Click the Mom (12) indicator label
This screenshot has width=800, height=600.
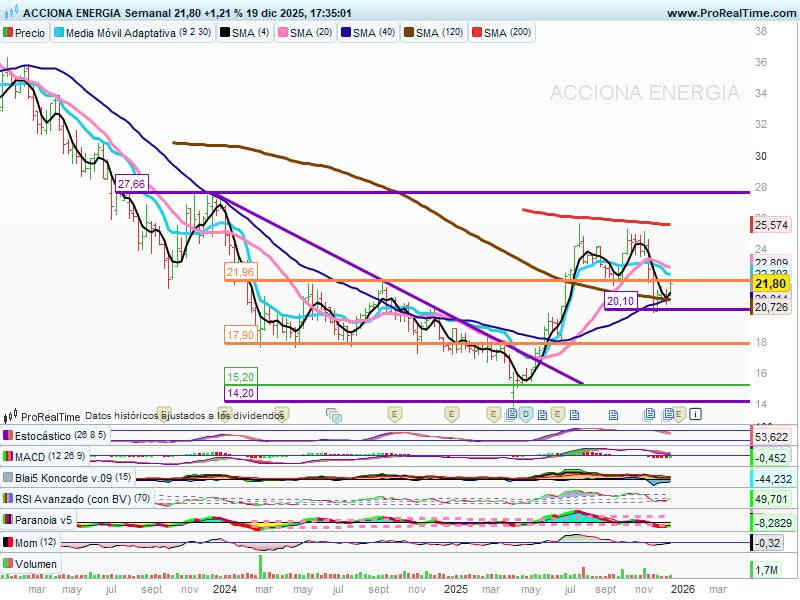coord(37,541)
